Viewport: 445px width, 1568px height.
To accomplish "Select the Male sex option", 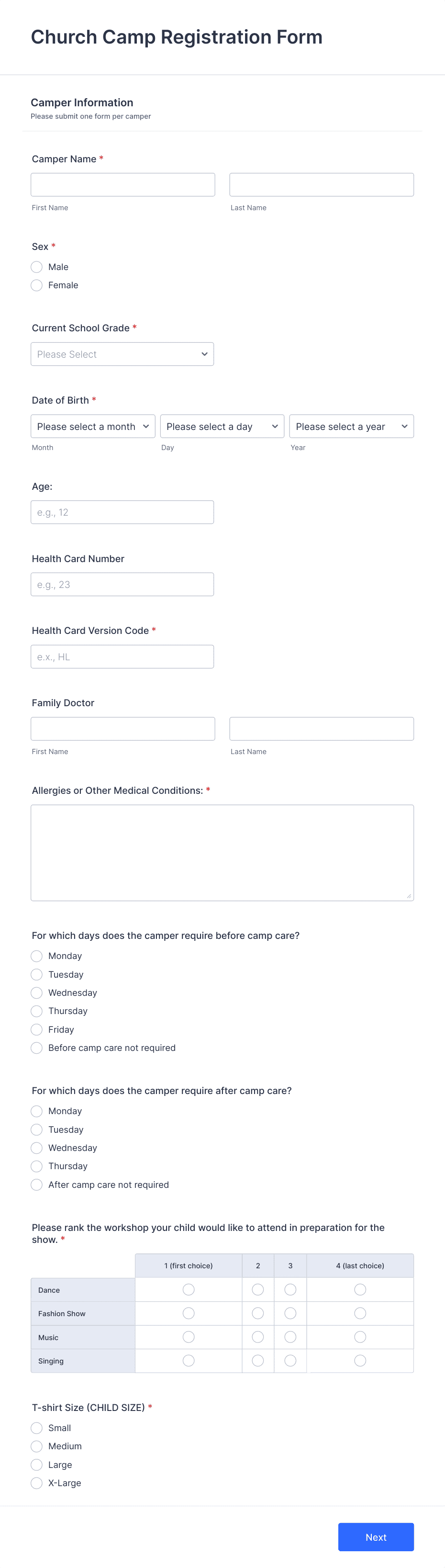I will pyautogui.click(x=36, y=267).
